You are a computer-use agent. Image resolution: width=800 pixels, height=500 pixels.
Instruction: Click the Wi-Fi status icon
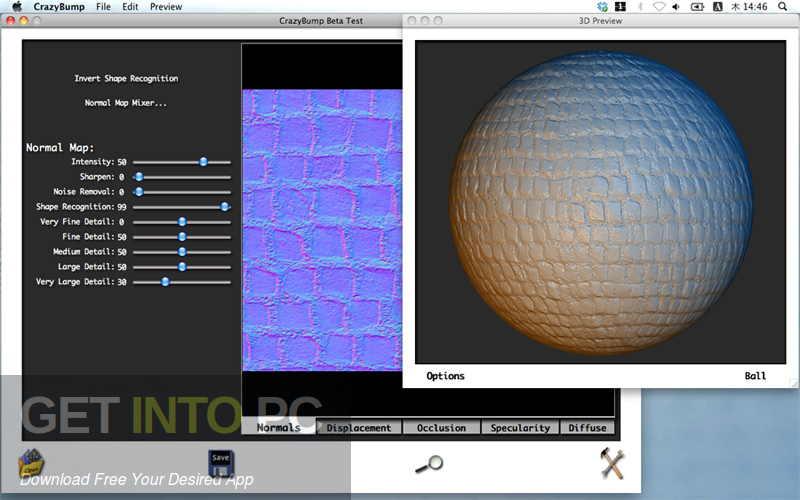pos(659,7)
